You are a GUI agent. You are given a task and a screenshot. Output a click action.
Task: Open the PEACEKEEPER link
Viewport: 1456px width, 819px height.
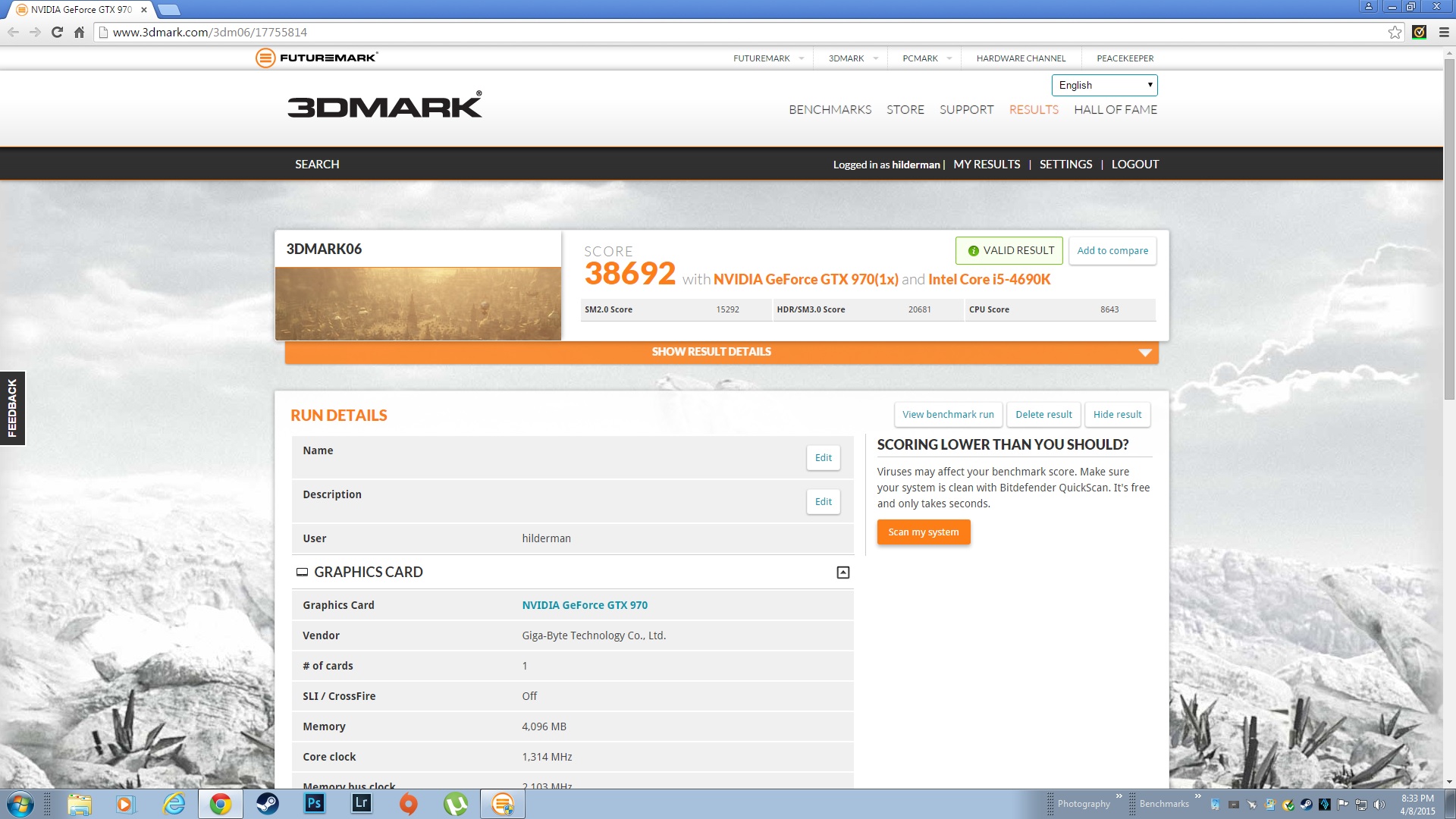pyautogui.click(x=1125, y=58)
